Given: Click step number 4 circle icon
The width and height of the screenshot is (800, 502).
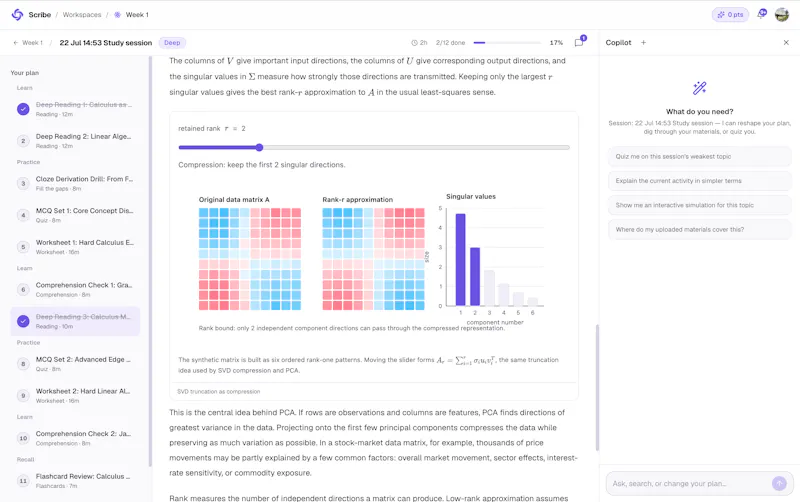Looking at the screenshot, I should [x=23, y=215].
